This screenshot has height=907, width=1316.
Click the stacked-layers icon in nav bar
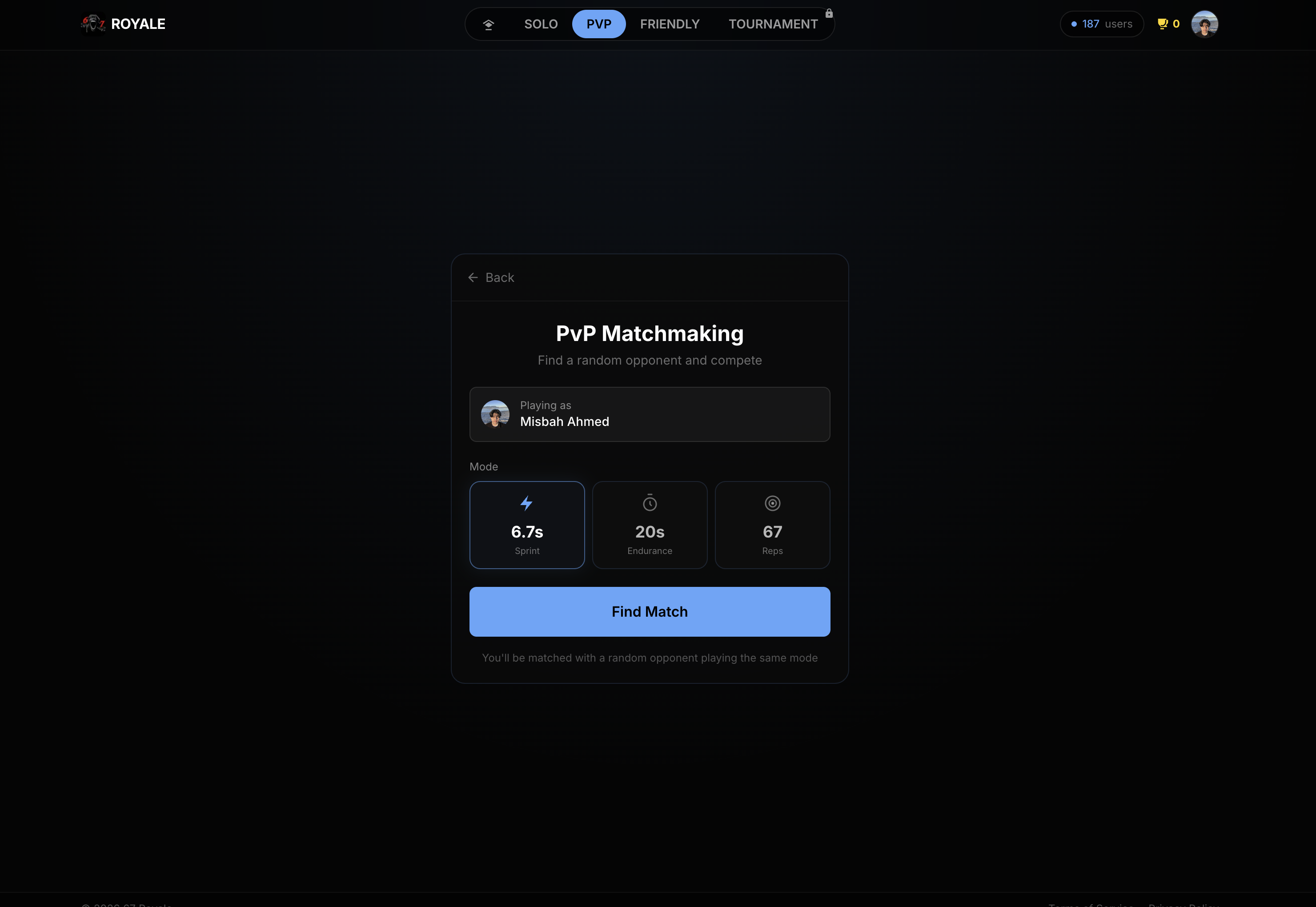click(488, 24)
